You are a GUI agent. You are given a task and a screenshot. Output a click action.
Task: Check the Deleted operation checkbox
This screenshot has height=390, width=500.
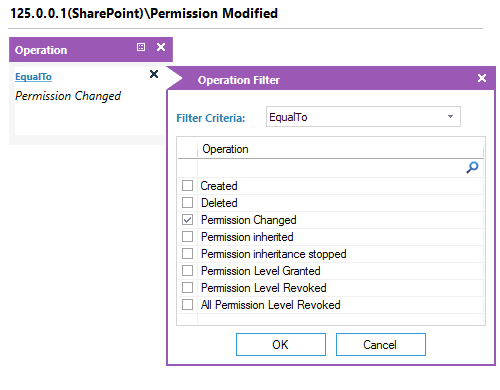187,202
